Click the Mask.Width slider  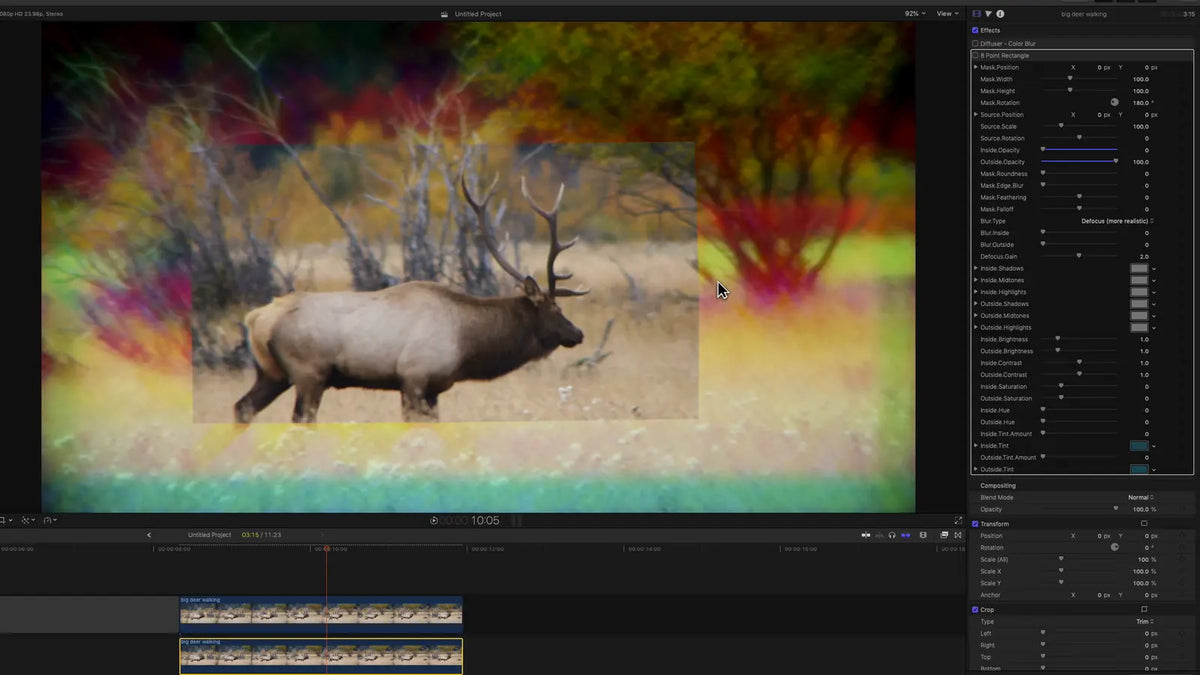click(1079, 79)
